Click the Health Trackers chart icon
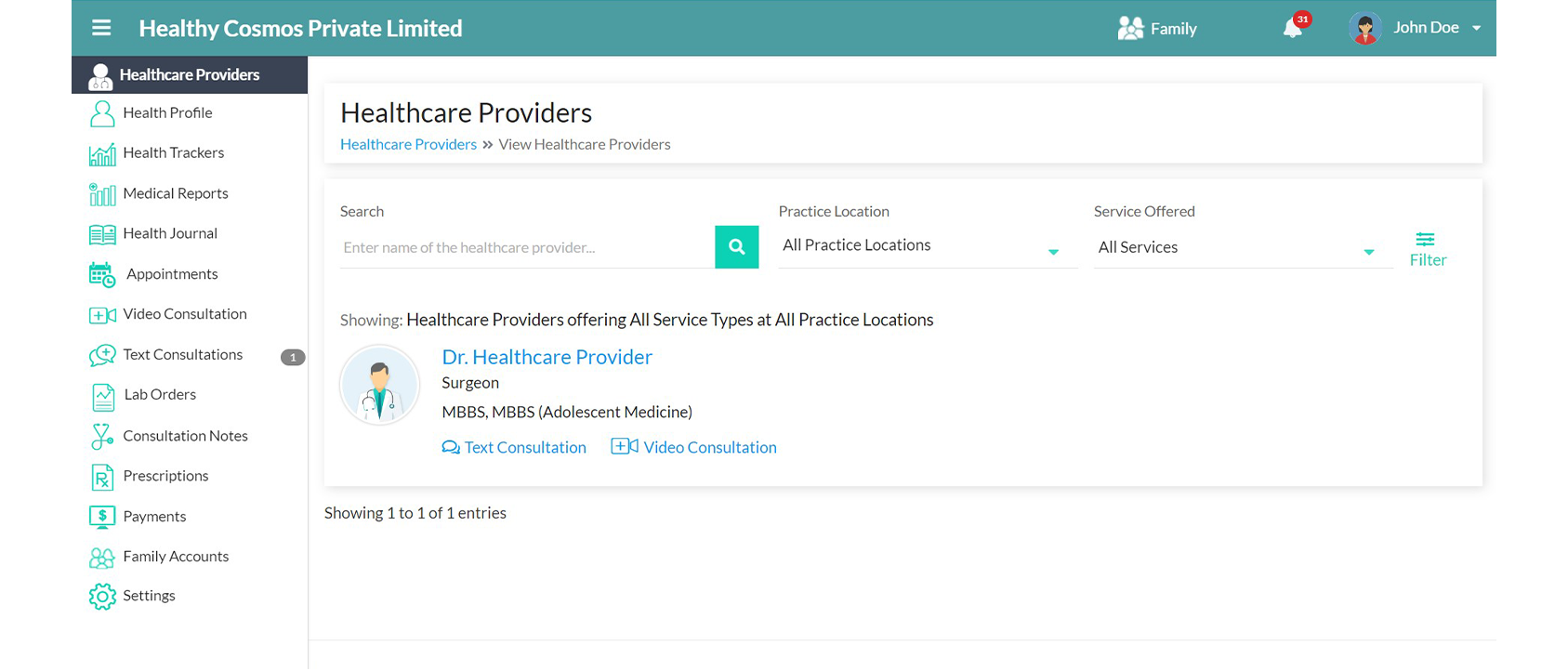Screen dimensions: 1568x671 coord(102,154)
